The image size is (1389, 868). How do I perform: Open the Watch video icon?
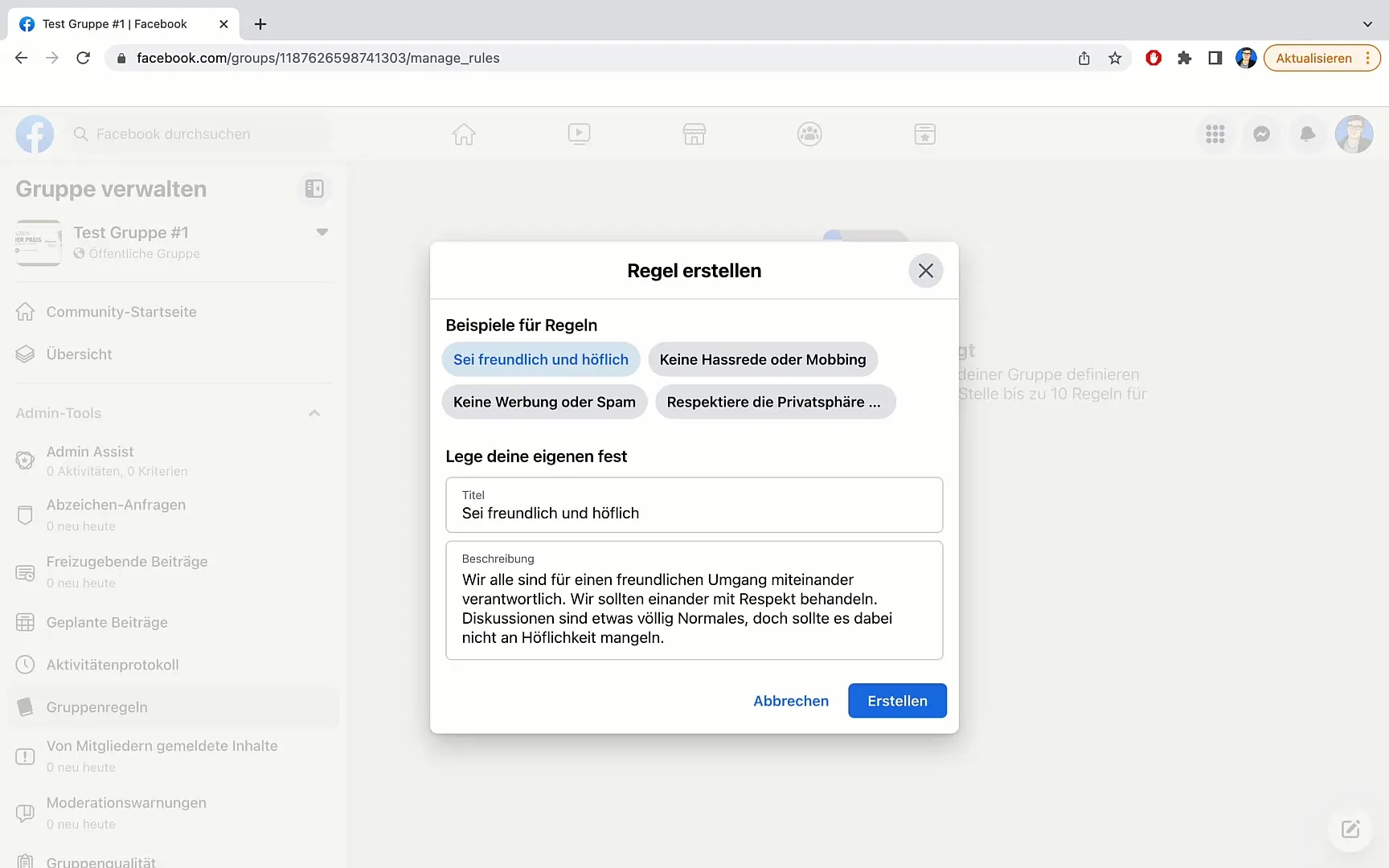(x=579, y=134)
